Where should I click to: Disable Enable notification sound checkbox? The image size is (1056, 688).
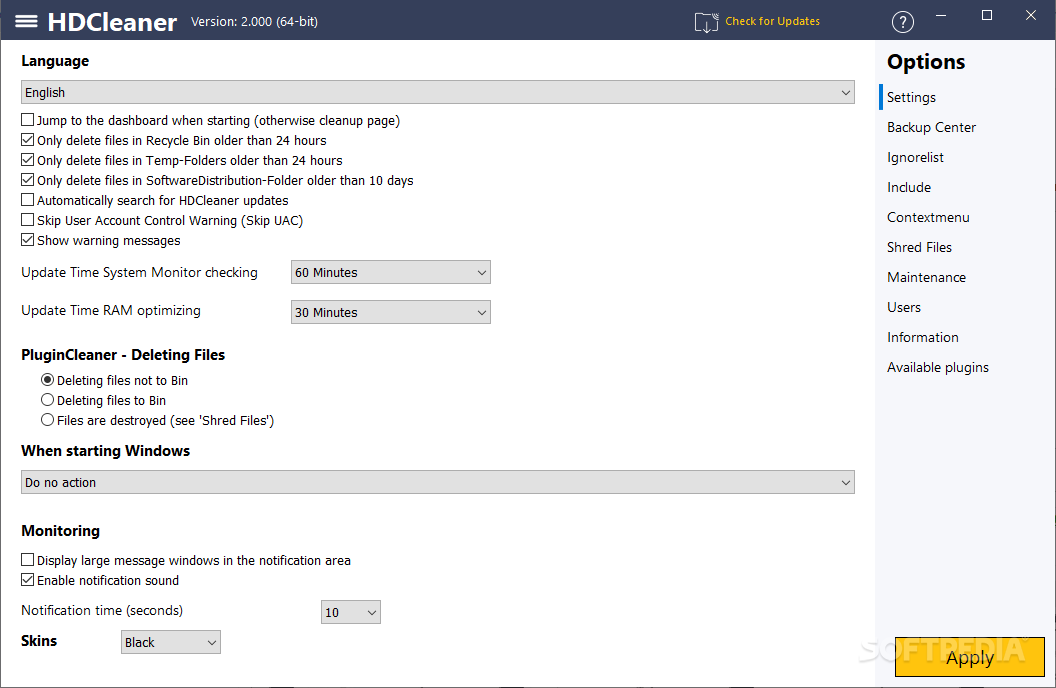[x=28, y=580]
